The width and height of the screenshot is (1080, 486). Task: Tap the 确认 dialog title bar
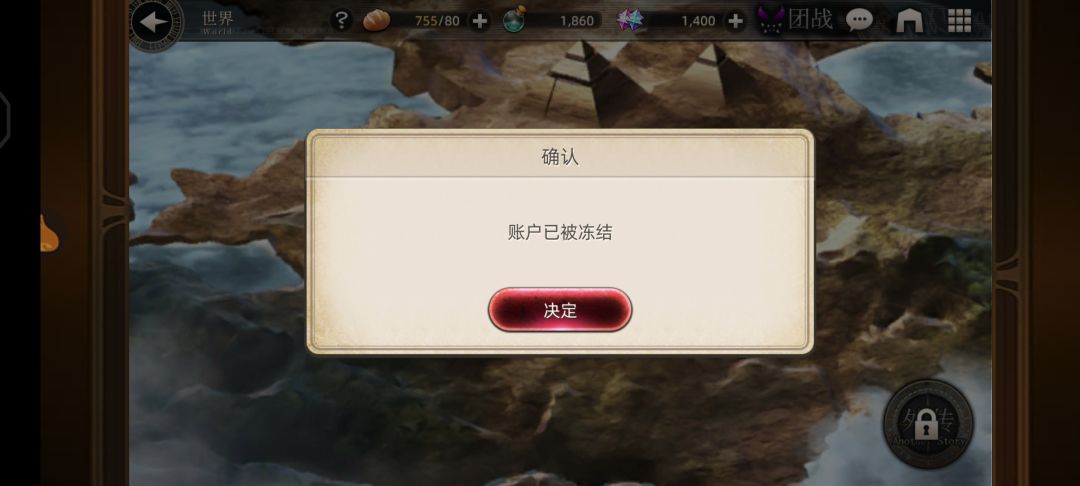560,156
